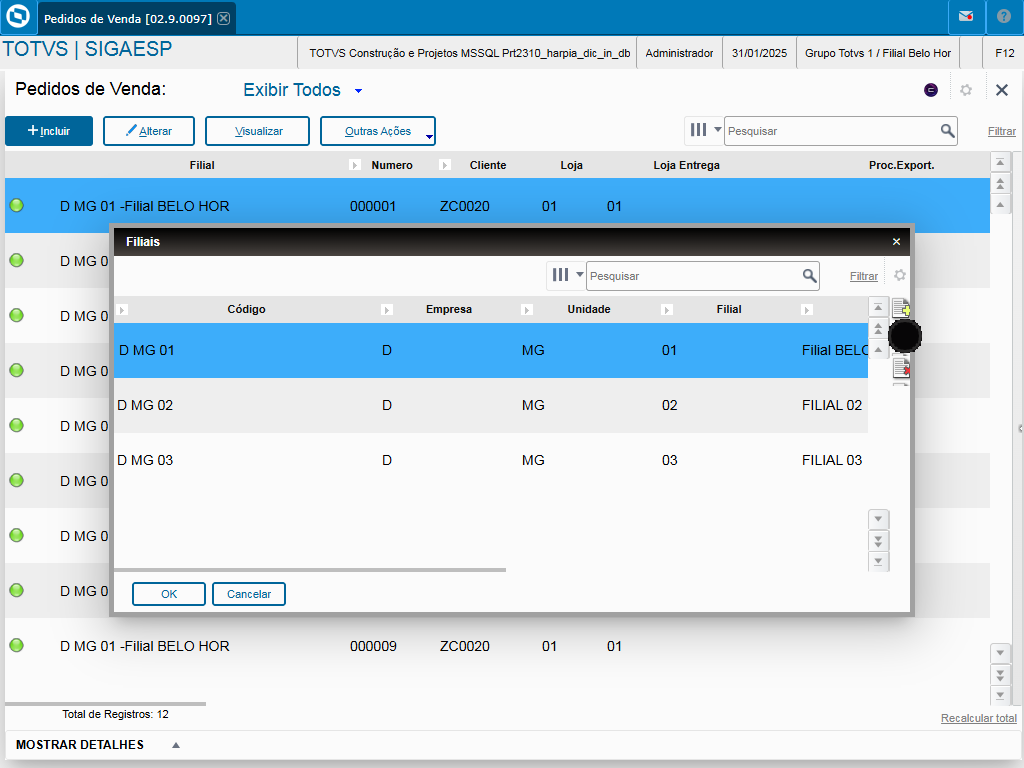The width and height of the screenshot is (1024, 768).
Task: Sort by the Numero column header
Action: tap(392, 165)
